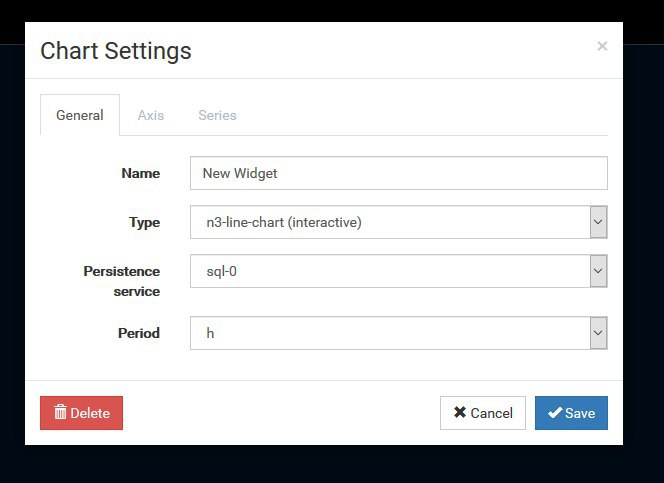Image resolution: width=664 pixels, height=483 pixels.
Task: Click the sql-0 value in the Persistence service box
Action: [221, 271]
